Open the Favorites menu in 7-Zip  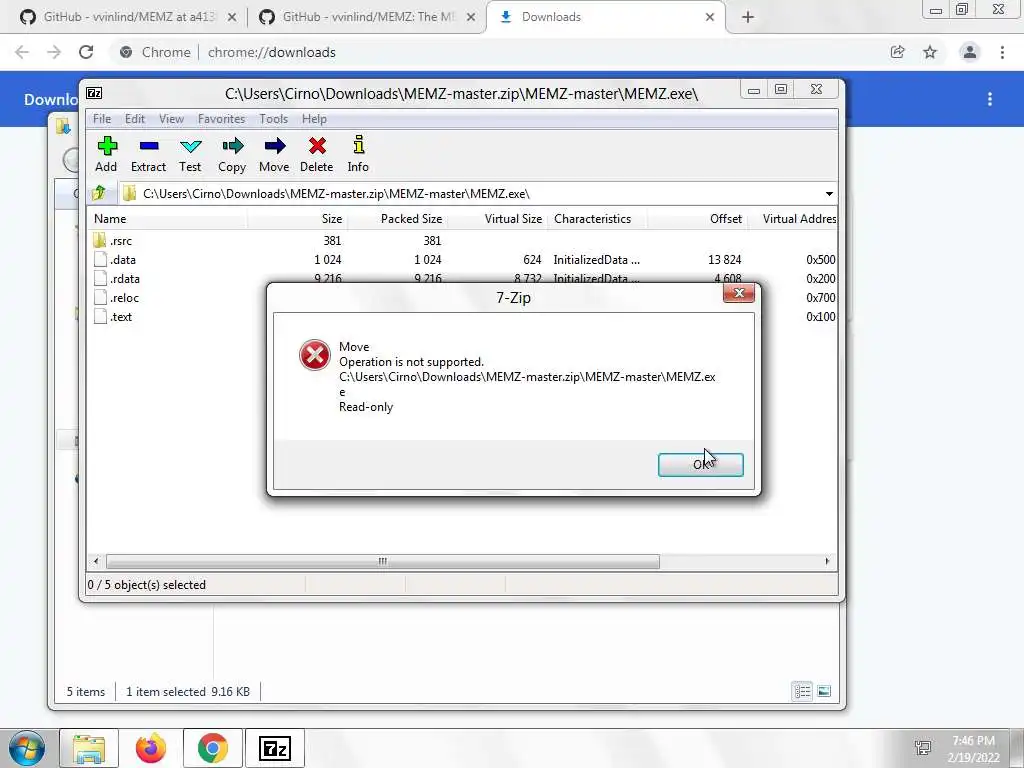click(221, 119)
